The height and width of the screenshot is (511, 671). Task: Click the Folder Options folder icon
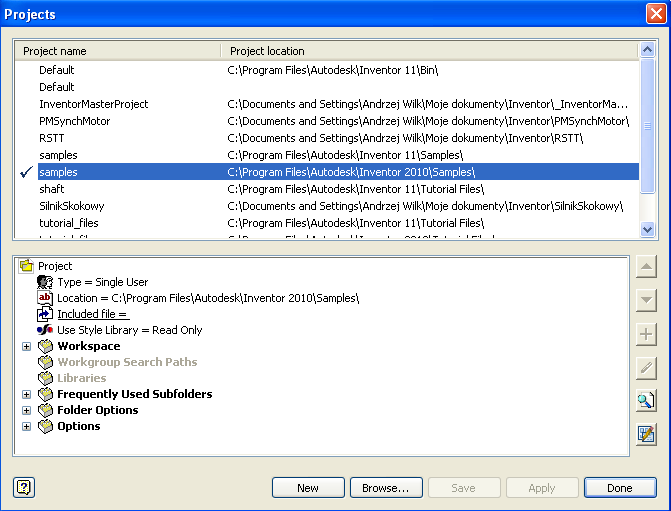tap(45, 410)
